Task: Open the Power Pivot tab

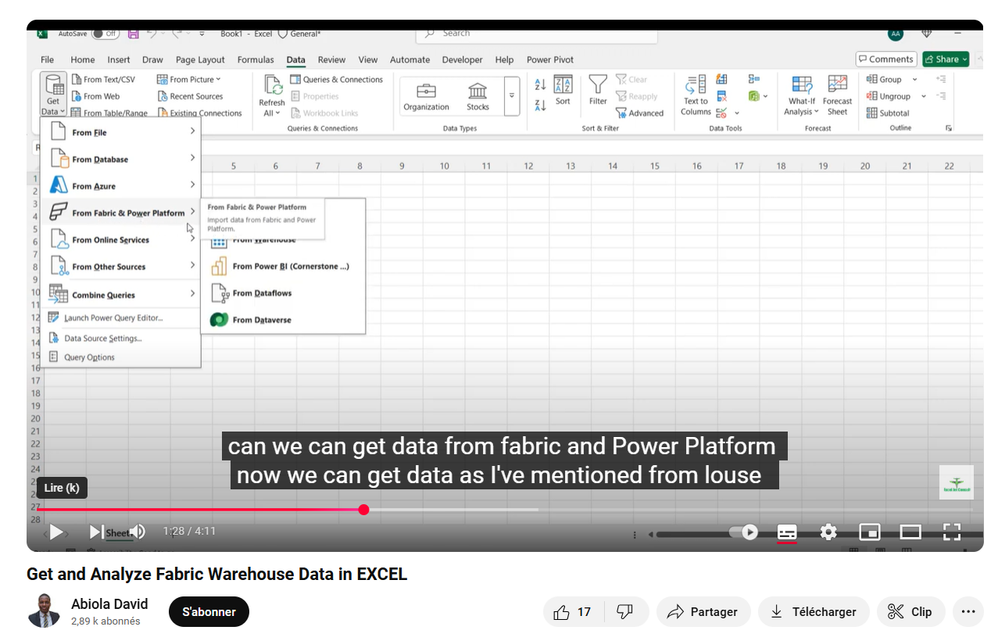Action: tap(549, 59)
